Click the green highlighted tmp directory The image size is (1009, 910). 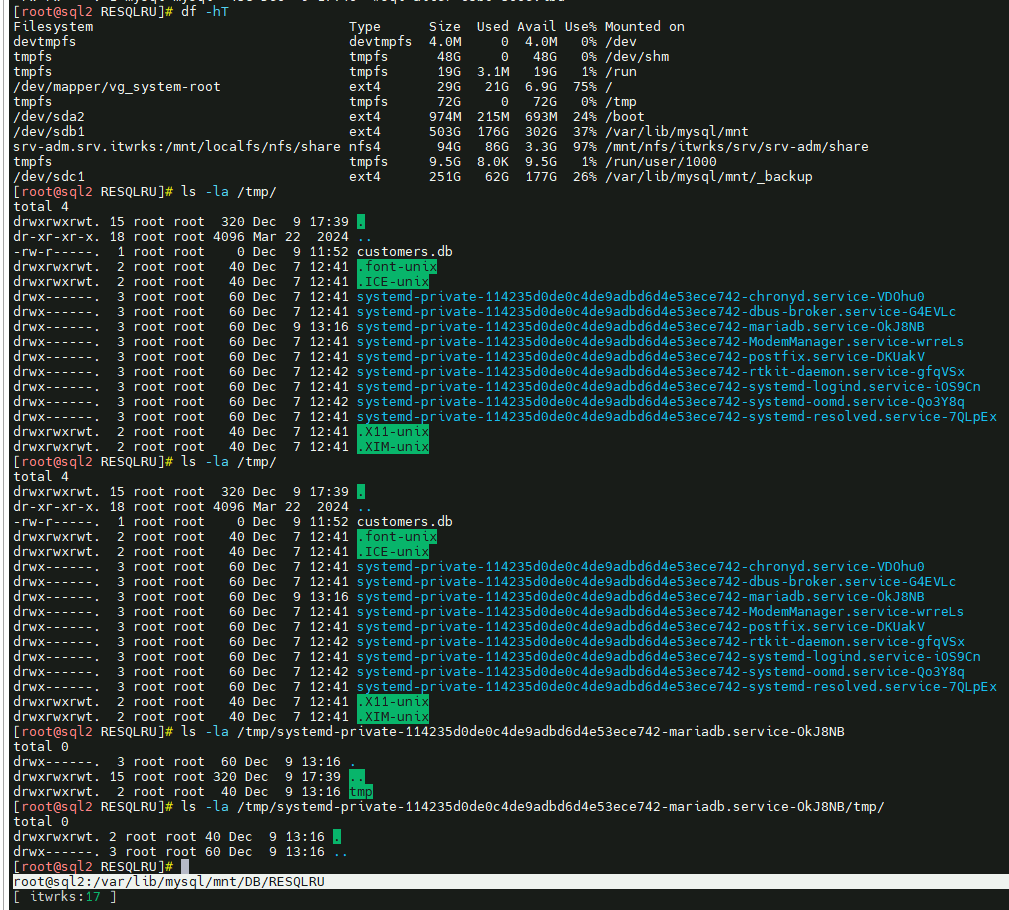361,791
